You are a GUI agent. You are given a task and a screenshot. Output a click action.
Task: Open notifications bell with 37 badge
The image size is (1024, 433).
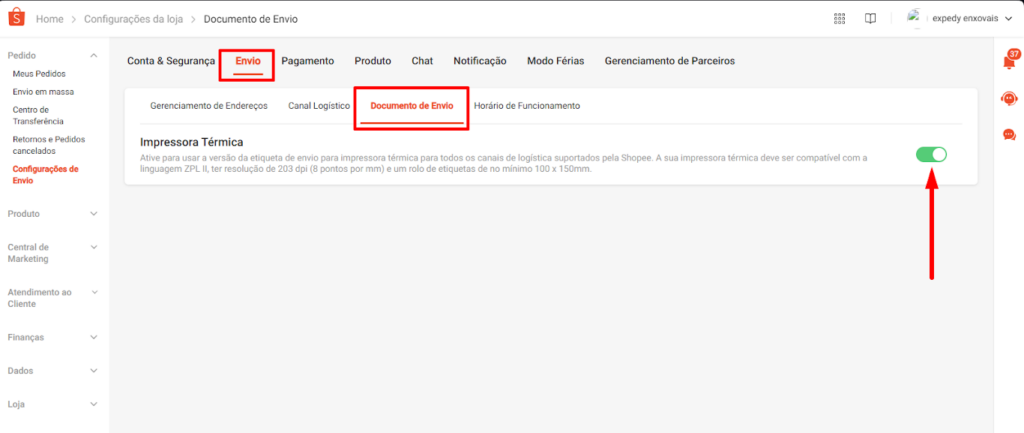[1008, 62]
